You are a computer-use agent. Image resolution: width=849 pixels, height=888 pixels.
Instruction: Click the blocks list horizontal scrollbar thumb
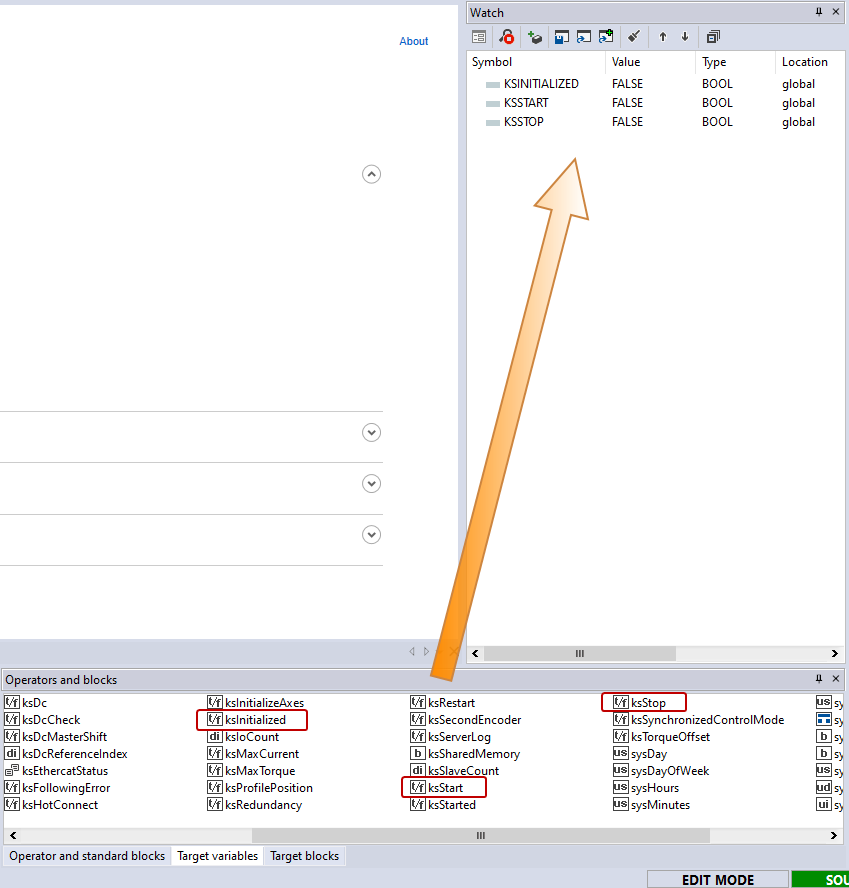pos(480,835)
